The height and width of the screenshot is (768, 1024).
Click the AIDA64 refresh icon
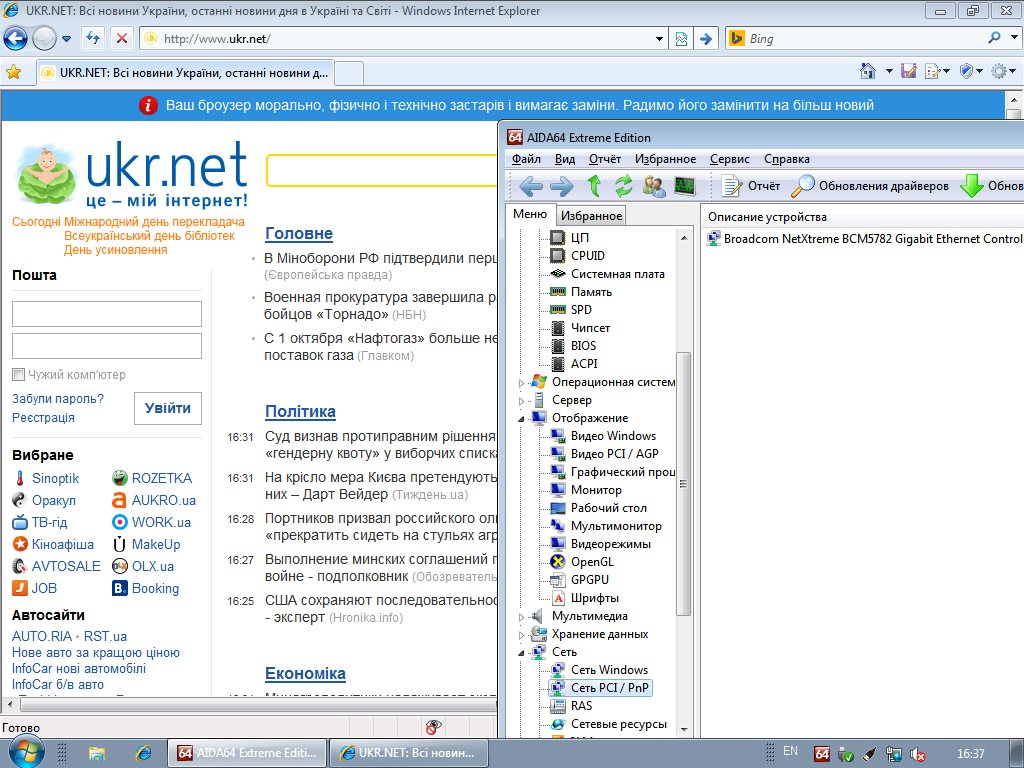point(624,186)
